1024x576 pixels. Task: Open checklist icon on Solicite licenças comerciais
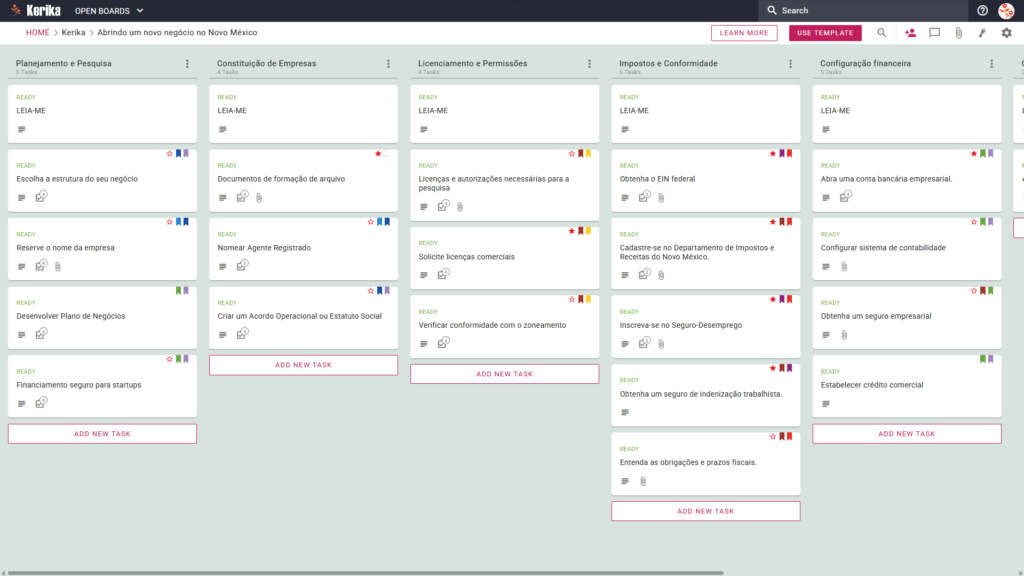443,274
